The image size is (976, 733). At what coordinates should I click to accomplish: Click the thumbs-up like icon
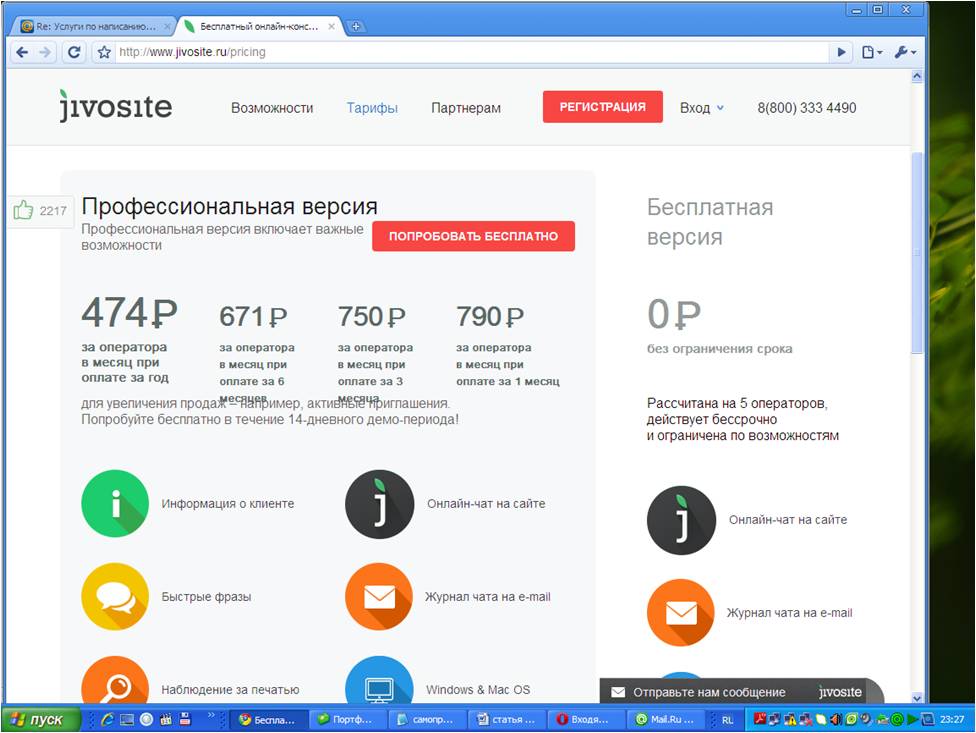point(23,210)
